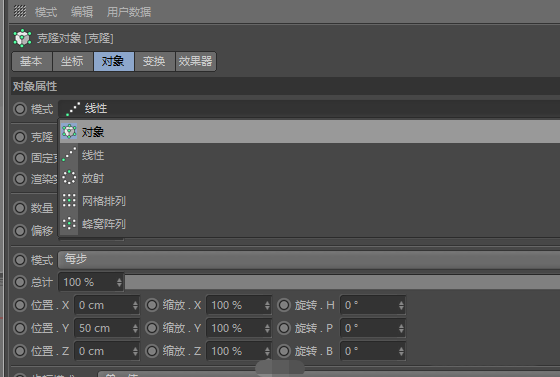Click the 总计 percentage slider bar
This screenshot has height=377, width=560.
click(342, 282)
